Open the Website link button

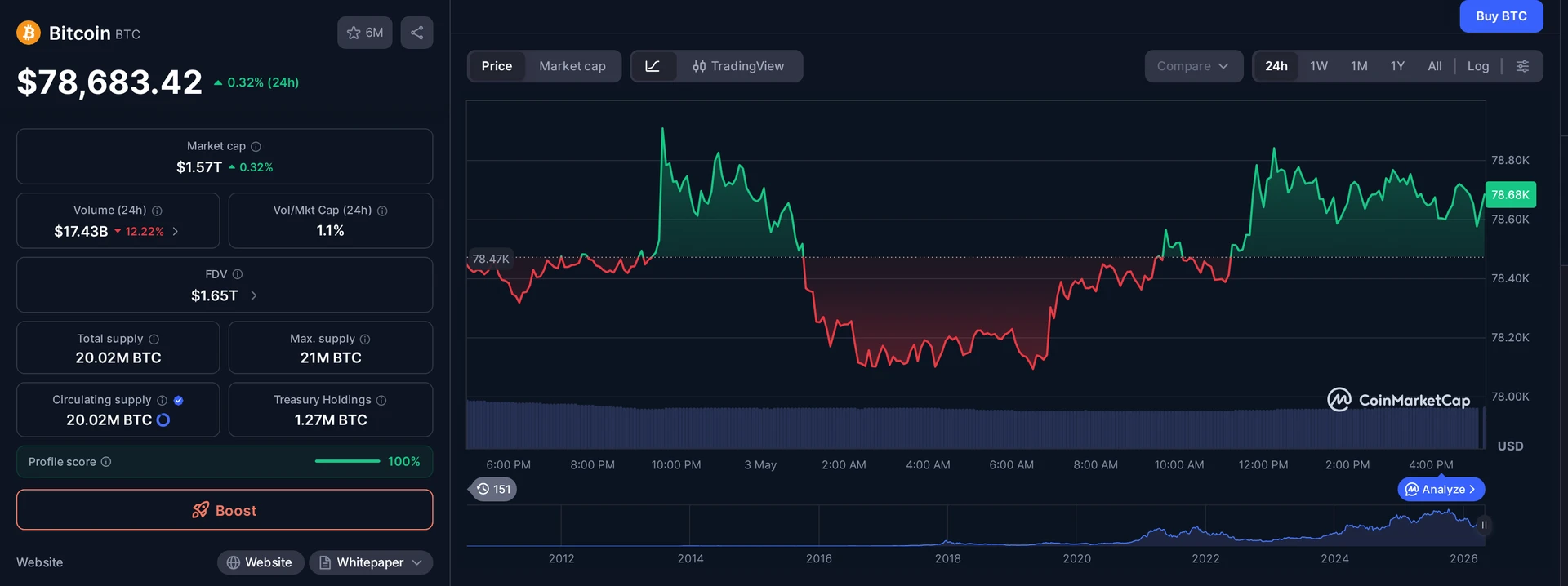click(x=260, y=562)
